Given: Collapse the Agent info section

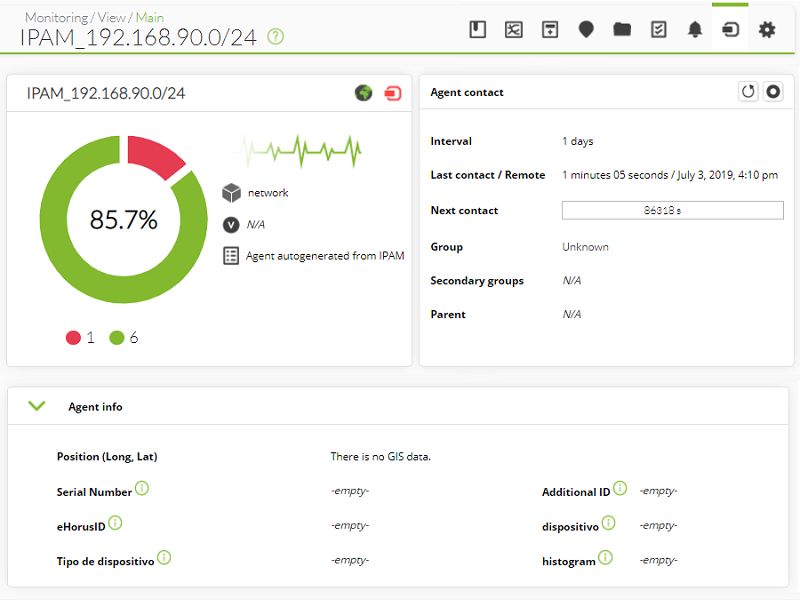Looking at the screenshot, I should click(37, 406).
